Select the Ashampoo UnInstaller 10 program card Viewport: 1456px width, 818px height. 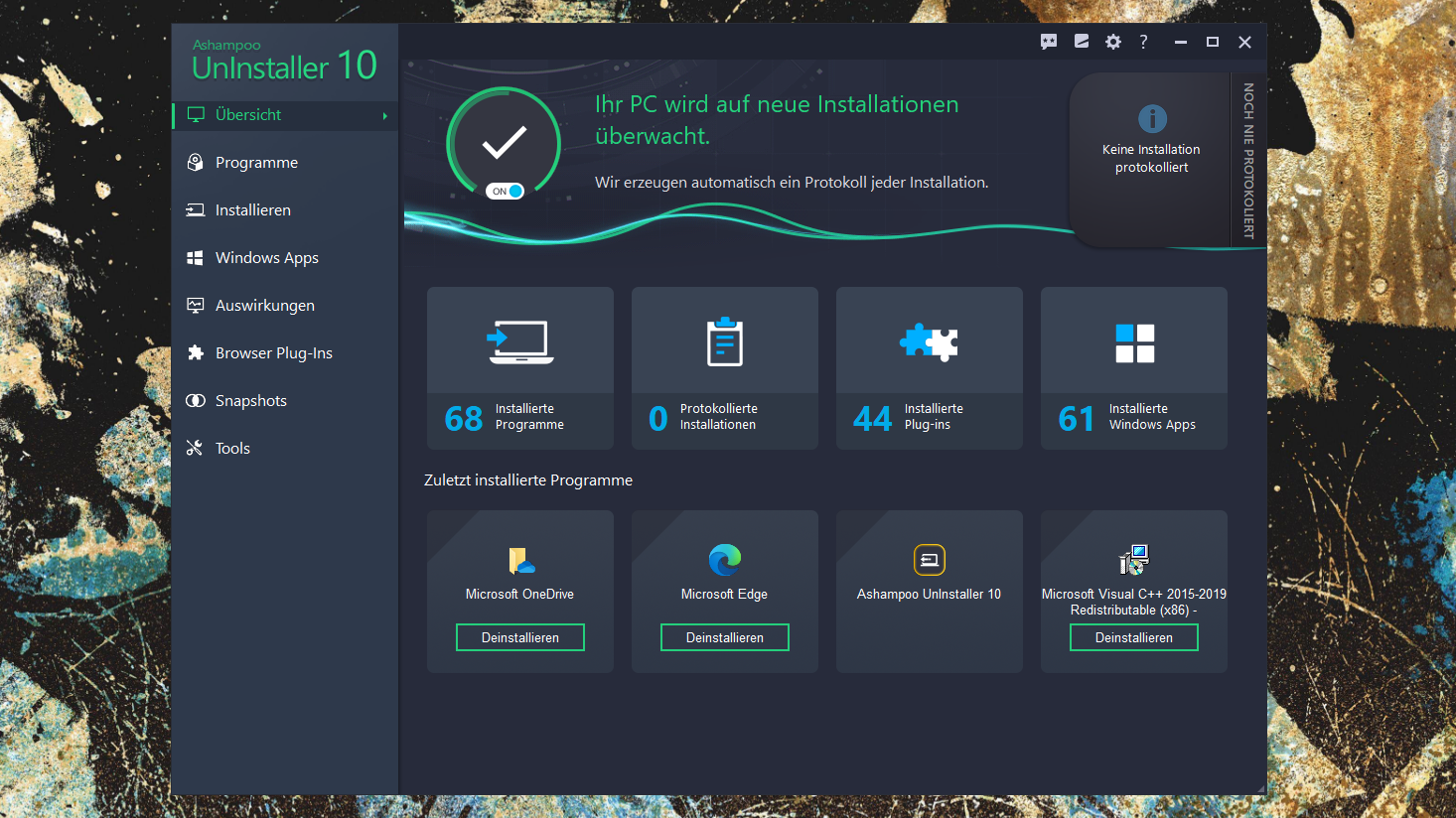(930, 592)
